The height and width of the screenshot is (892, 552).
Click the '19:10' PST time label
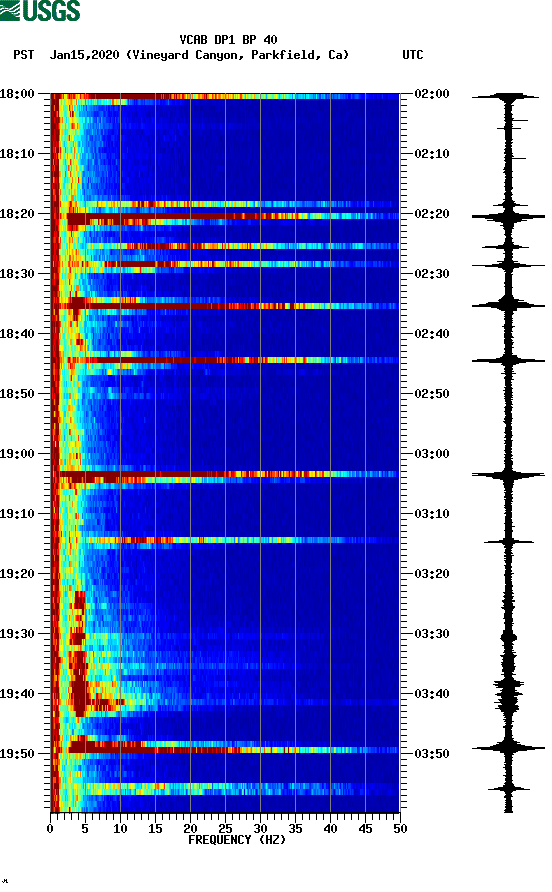click(x=17, y=514)
